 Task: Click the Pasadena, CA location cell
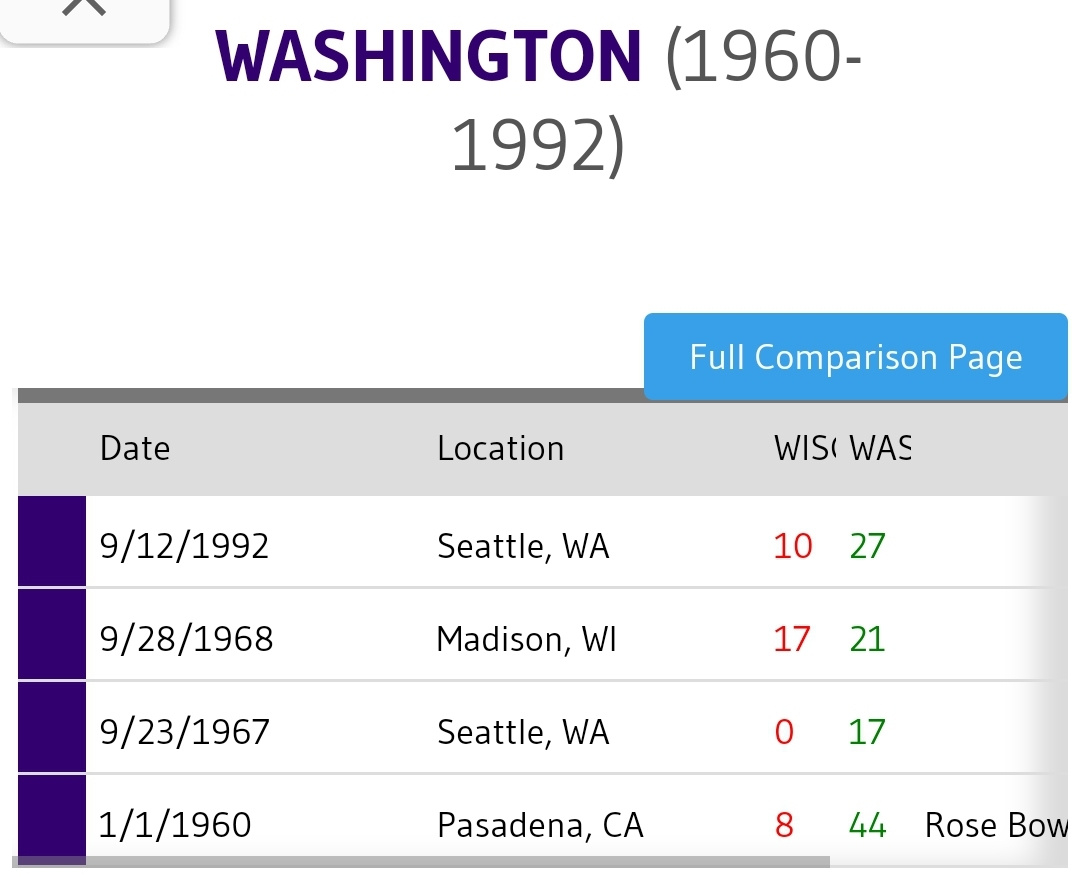click(x=540, y=825)
